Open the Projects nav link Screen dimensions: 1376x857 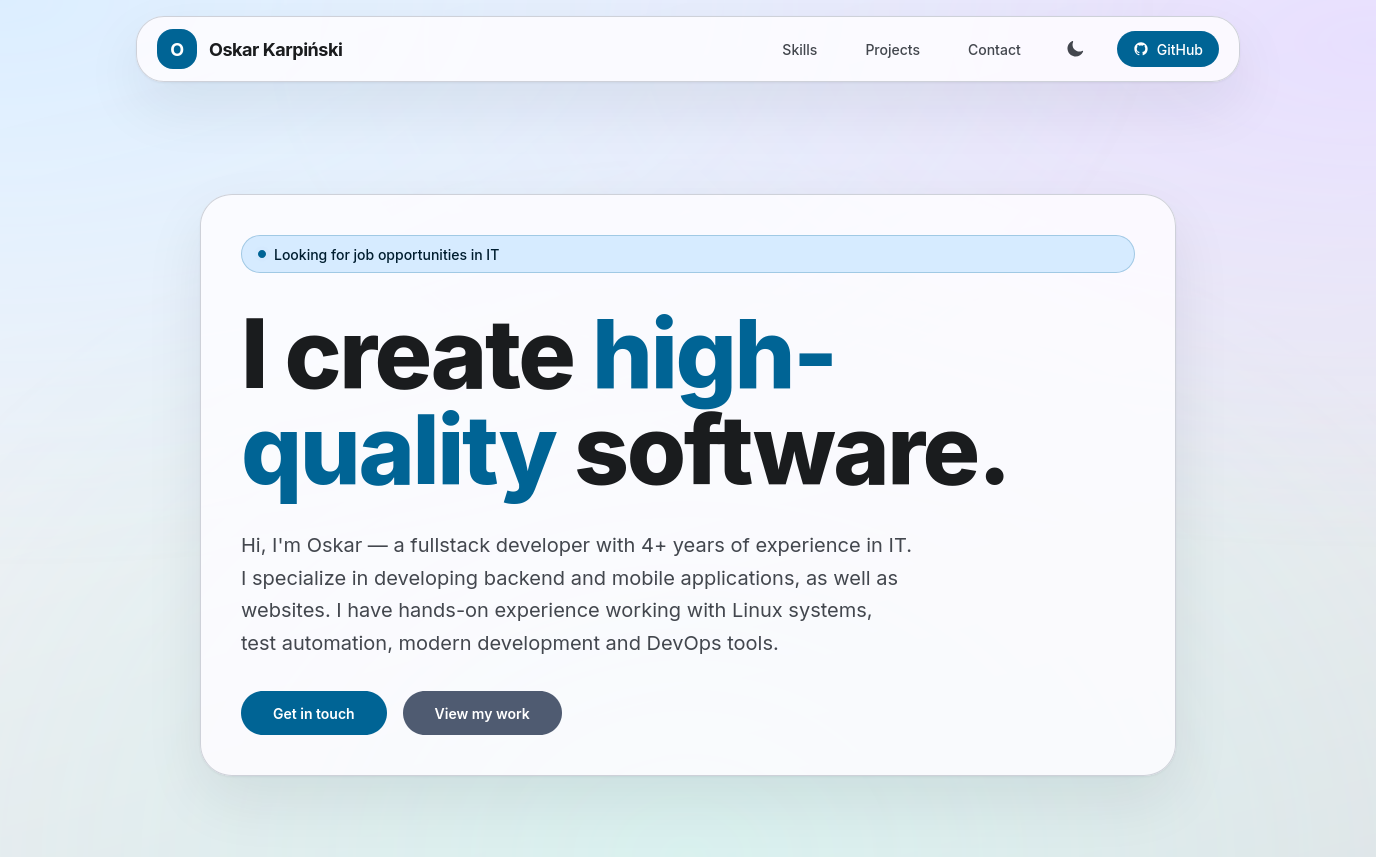coord(892,49)
